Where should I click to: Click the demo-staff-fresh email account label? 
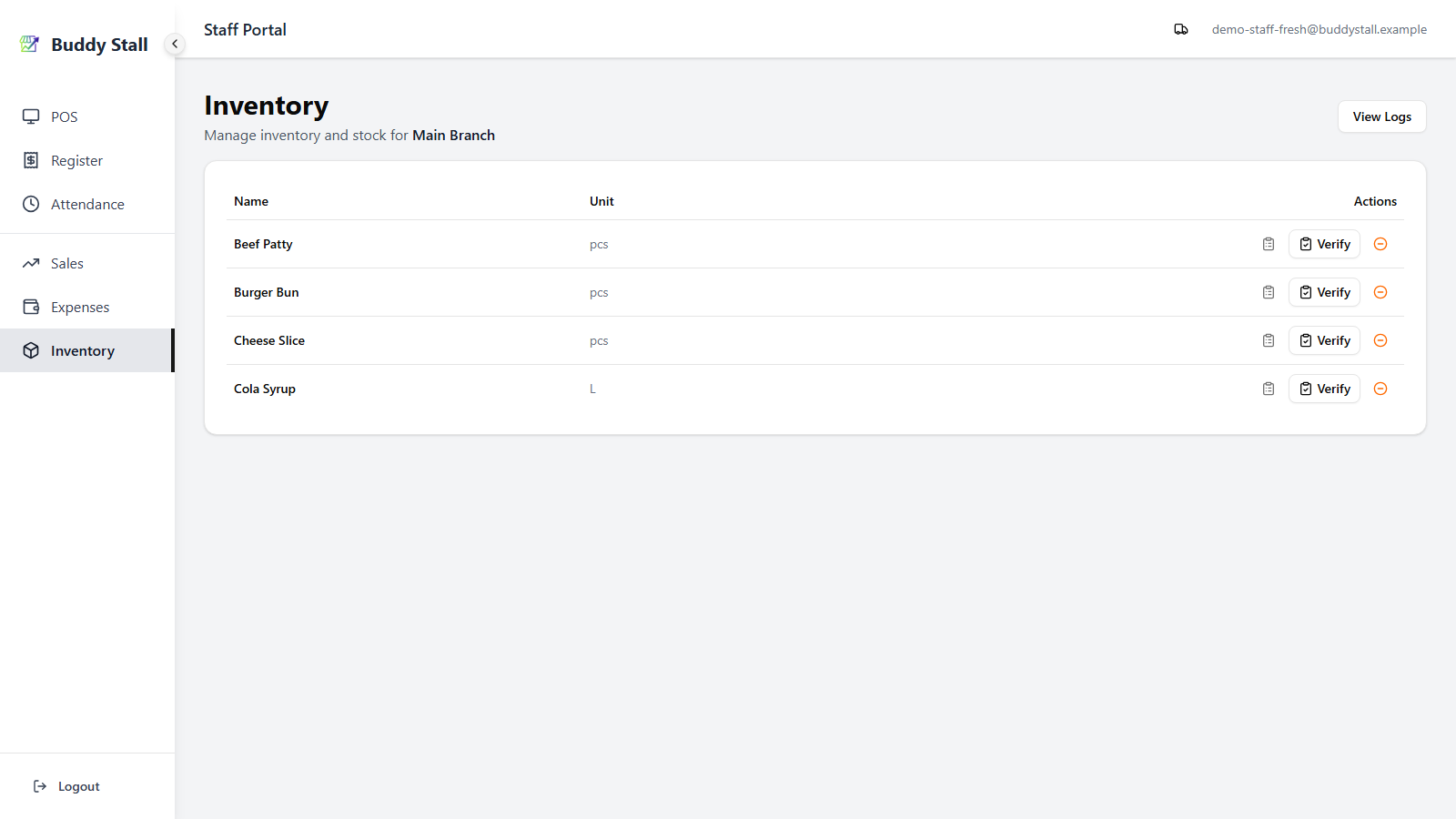click(1319, 29)
